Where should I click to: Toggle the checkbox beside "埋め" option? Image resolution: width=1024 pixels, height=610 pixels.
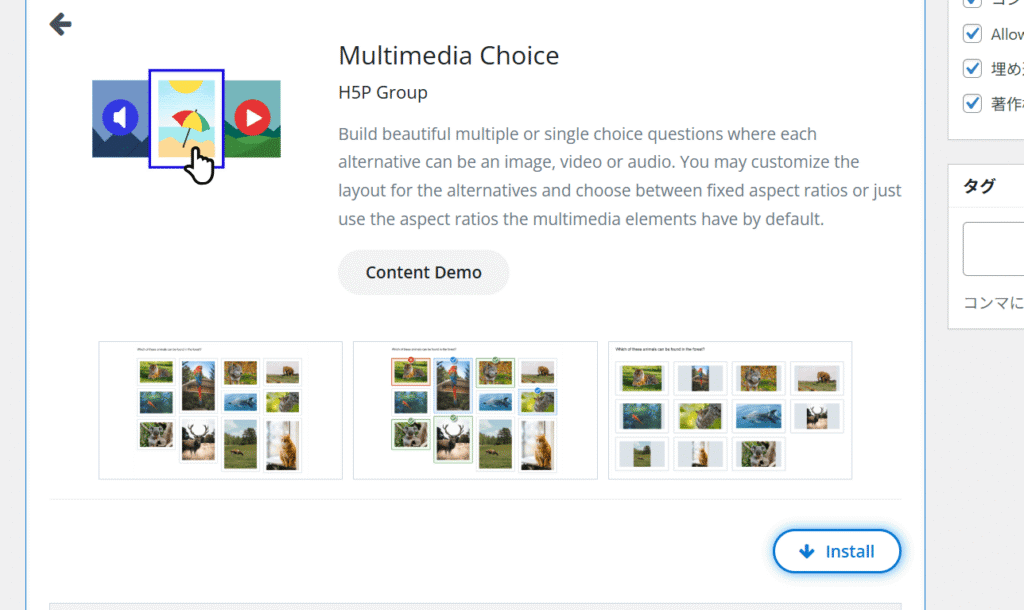[972, 69]
